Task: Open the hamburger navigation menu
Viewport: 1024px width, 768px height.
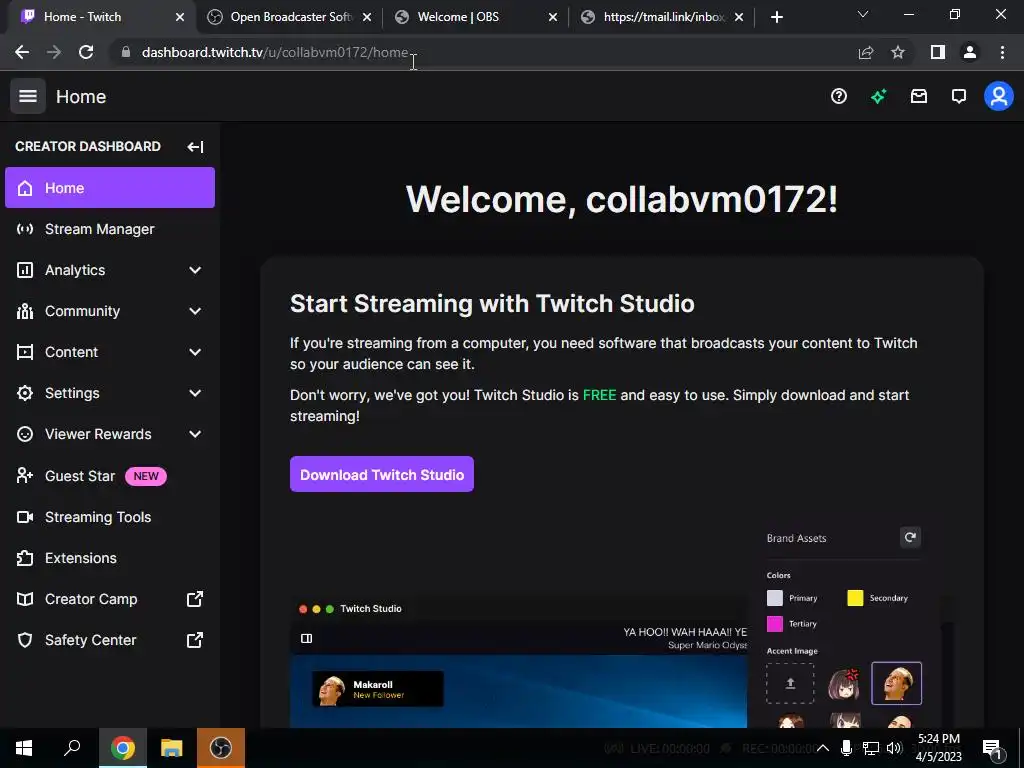Action: tap(27, 96)
